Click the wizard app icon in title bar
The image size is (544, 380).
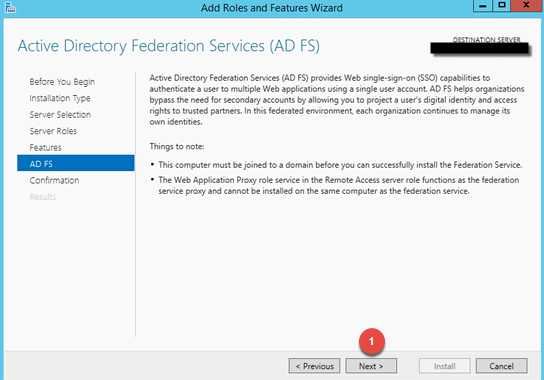pos(10,7)
